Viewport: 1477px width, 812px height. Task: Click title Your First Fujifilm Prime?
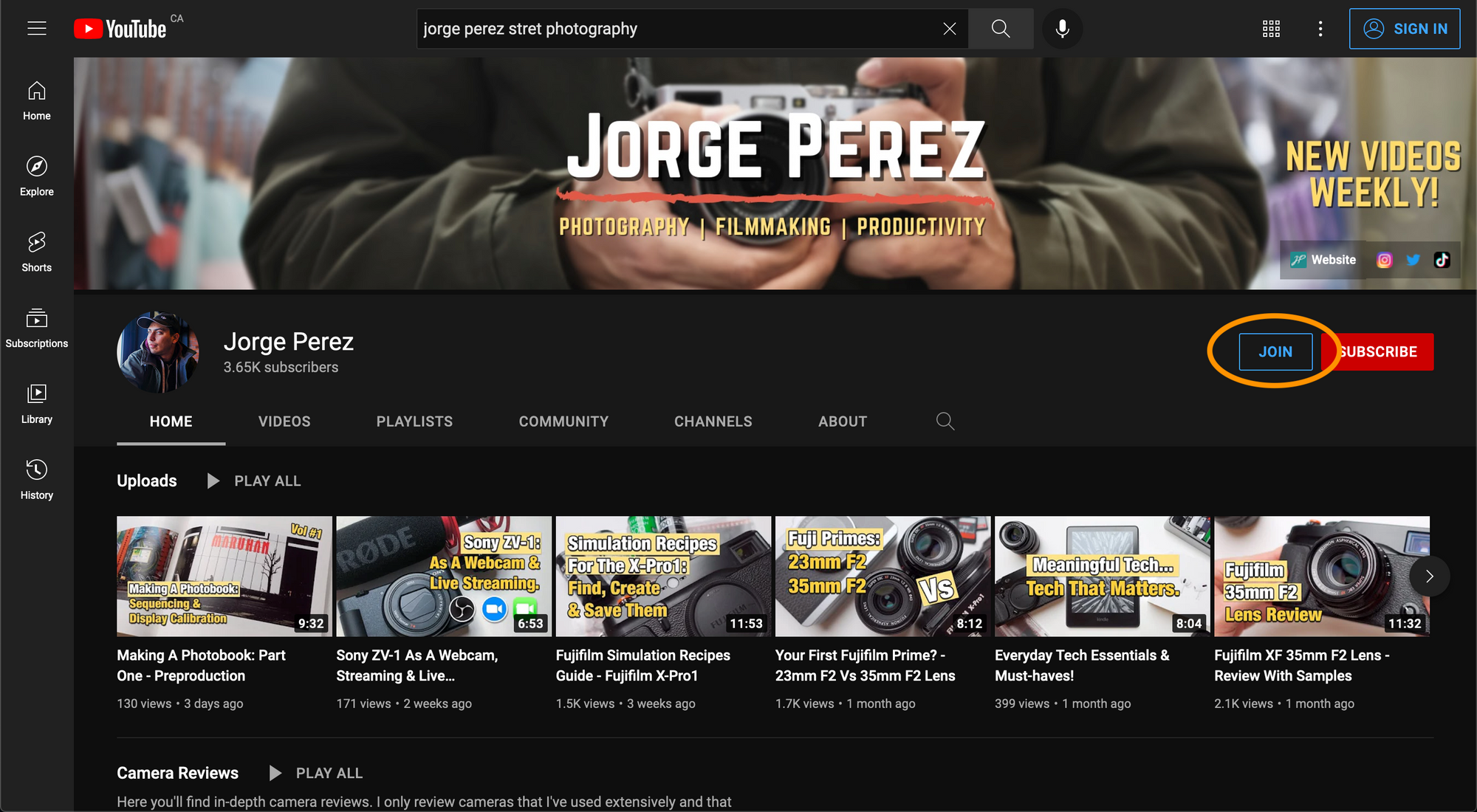click(865, 665)
